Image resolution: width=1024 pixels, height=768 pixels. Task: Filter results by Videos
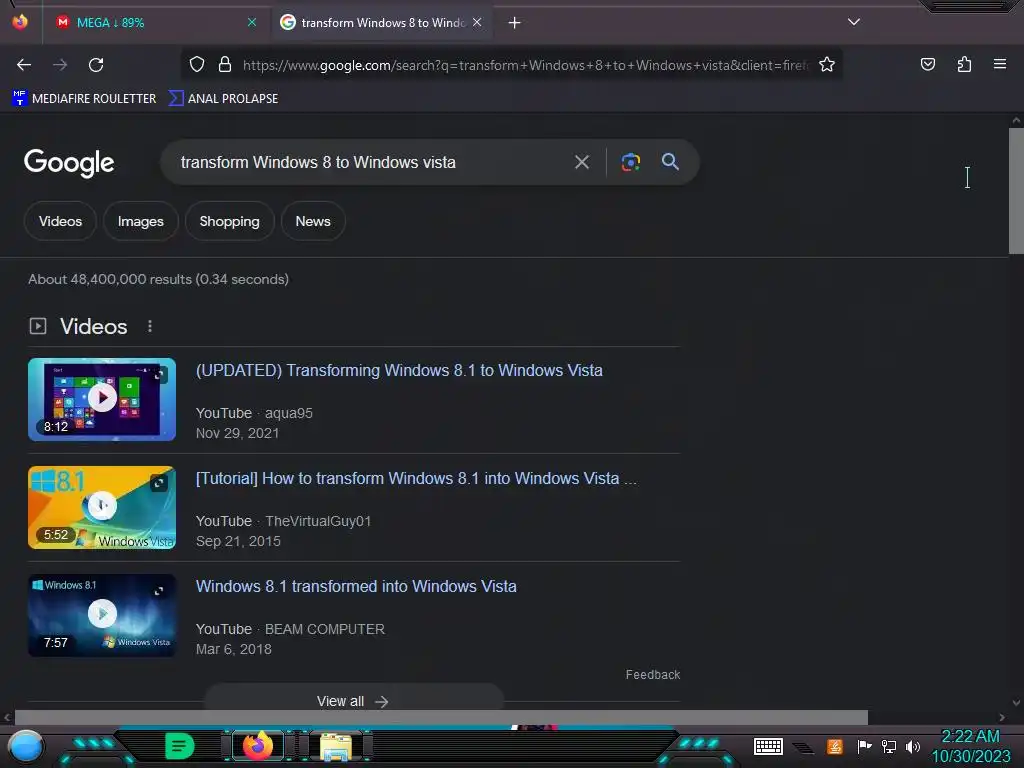(x=60, y=221)
